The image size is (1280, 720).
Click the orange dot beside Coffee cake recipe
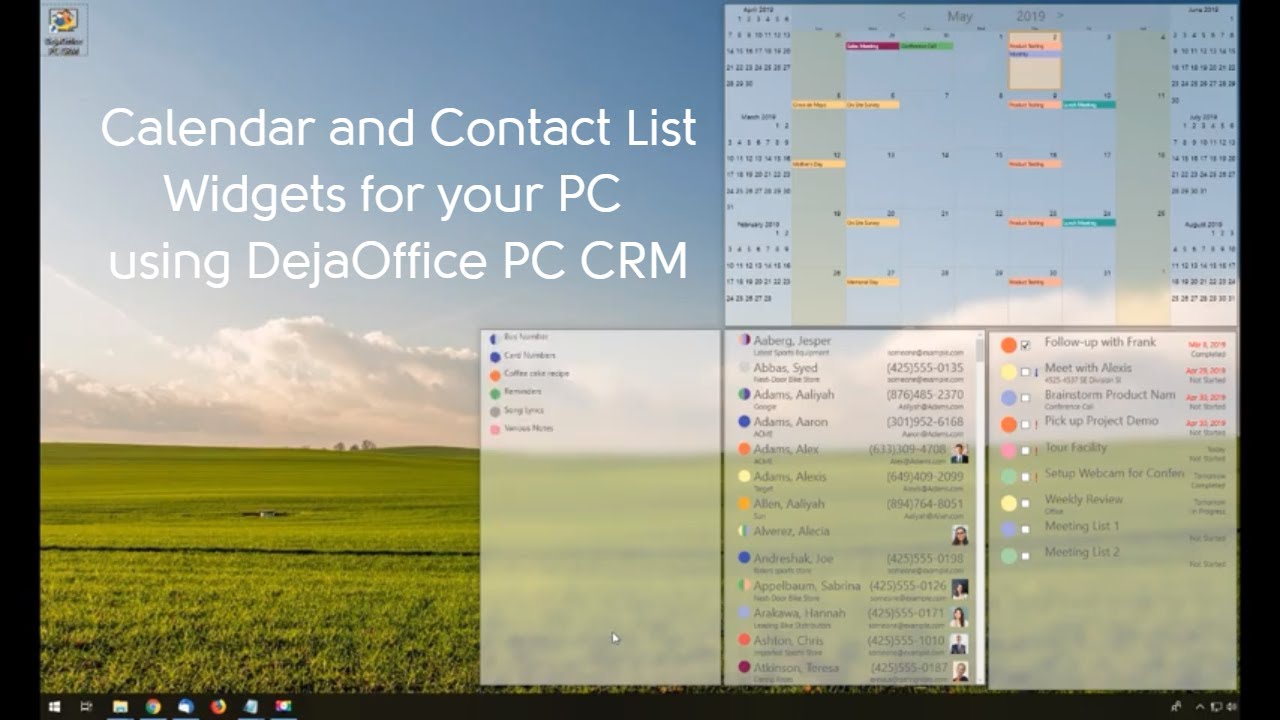tap(495, 374)
